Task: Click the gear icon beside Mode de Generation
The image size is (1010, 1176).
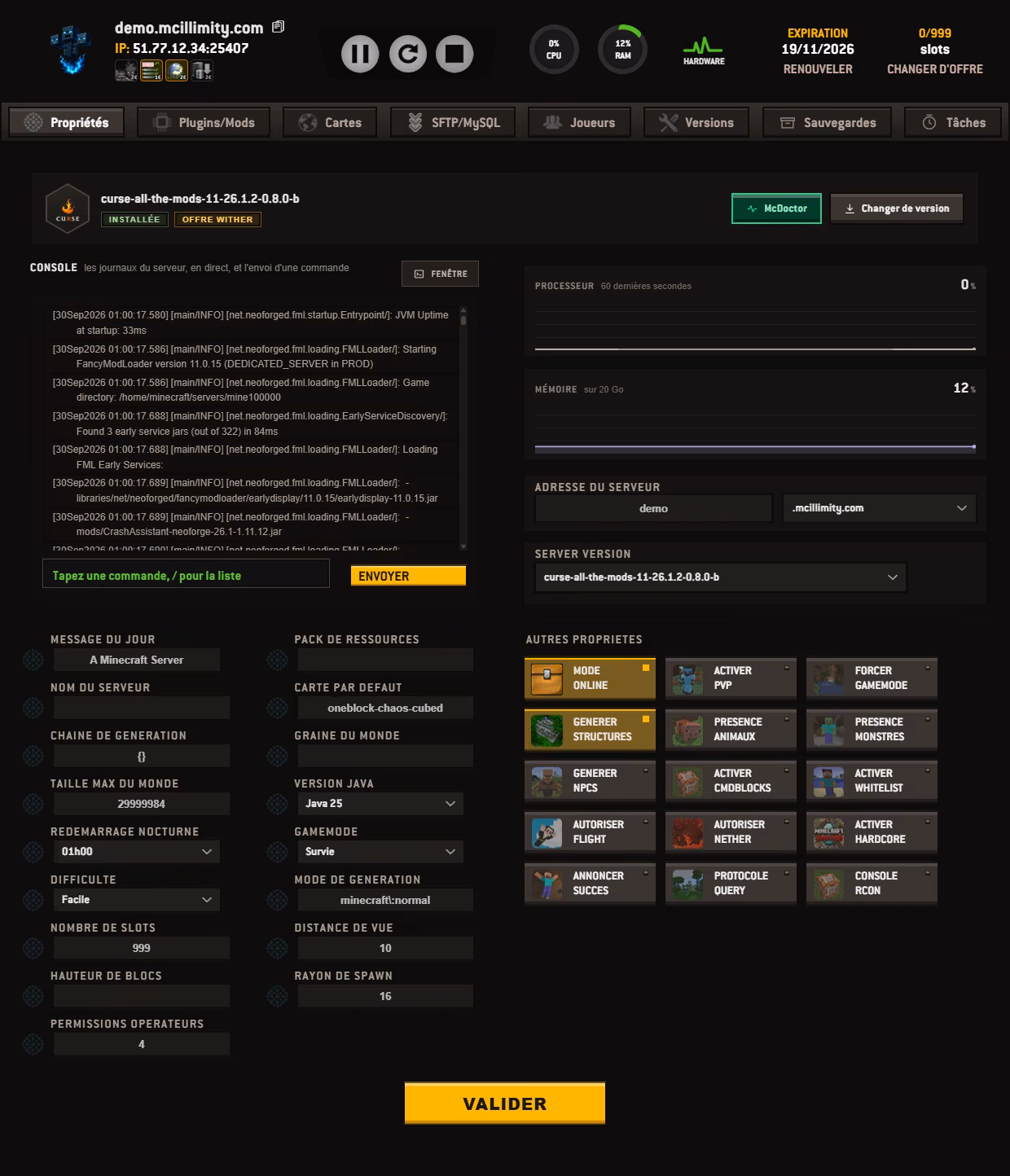Action: (x=277, y=900)
